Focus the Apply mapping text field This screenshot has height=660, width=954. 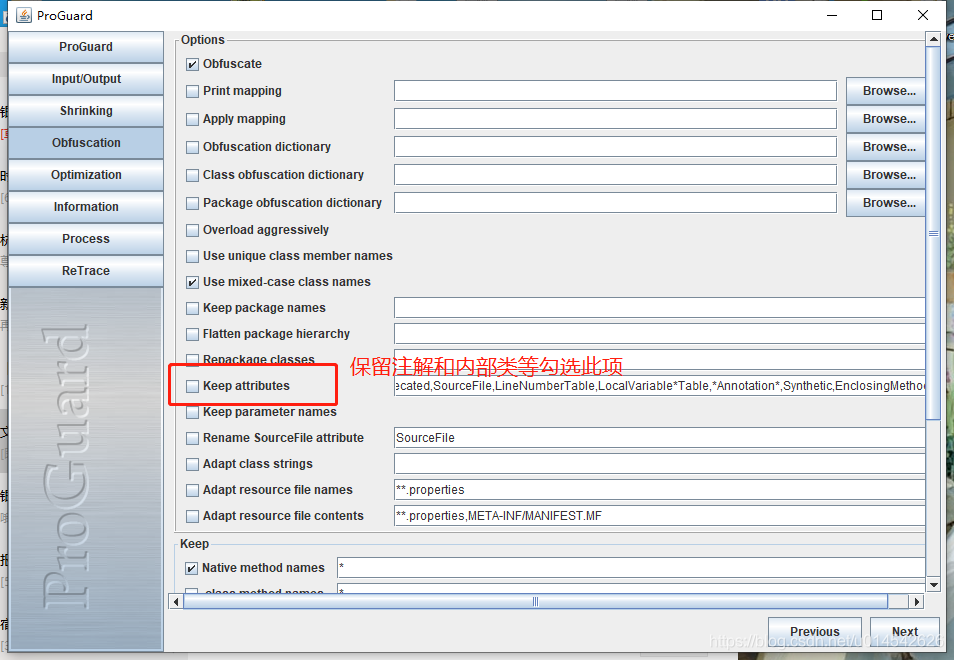(x=615, y=119)
